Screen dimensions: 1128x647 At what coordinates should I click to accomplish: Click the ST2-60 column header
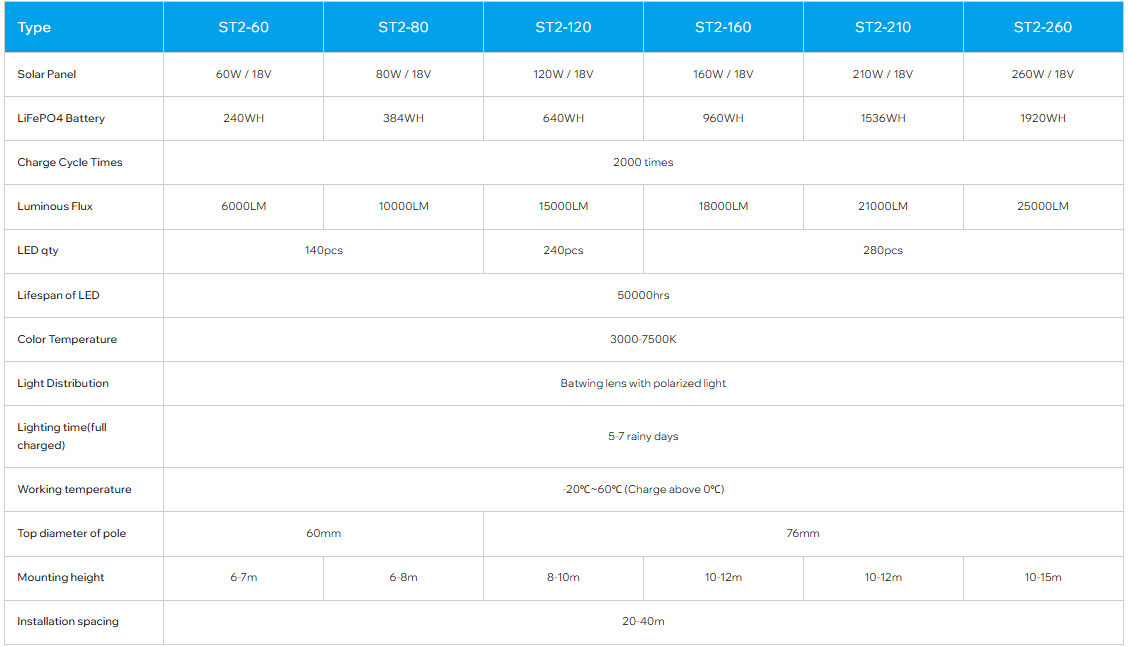click(x=243, y=27)
